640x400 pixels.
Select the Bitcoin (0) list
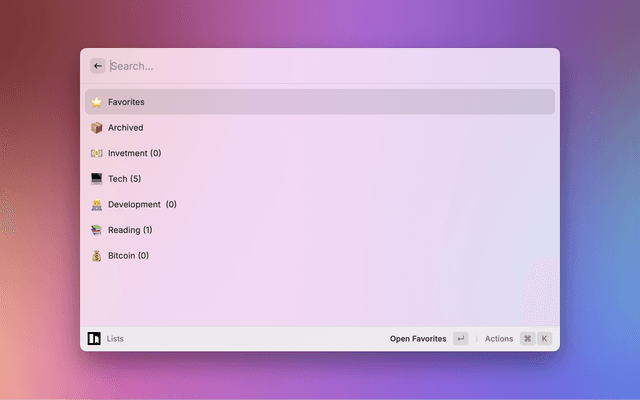point(128,256)
